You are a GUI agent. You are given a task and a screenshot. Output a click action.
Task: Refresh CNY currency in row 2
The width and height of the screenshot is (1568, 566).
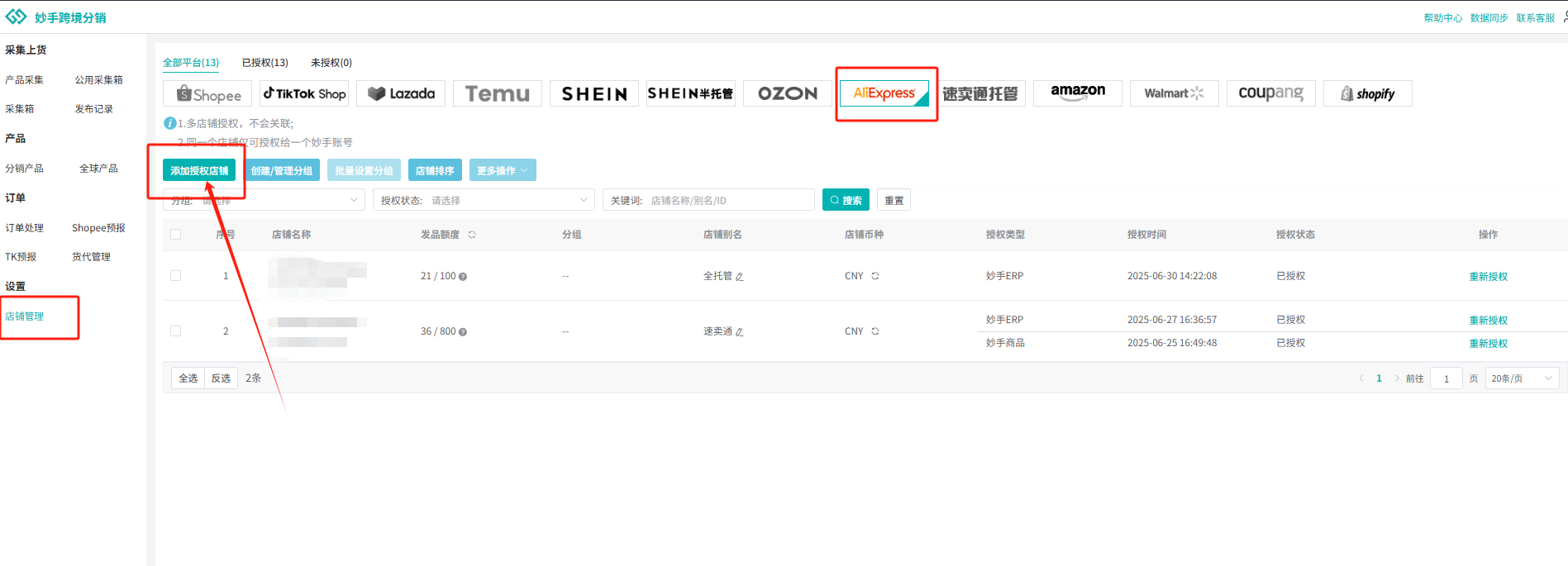coord(875,331)
